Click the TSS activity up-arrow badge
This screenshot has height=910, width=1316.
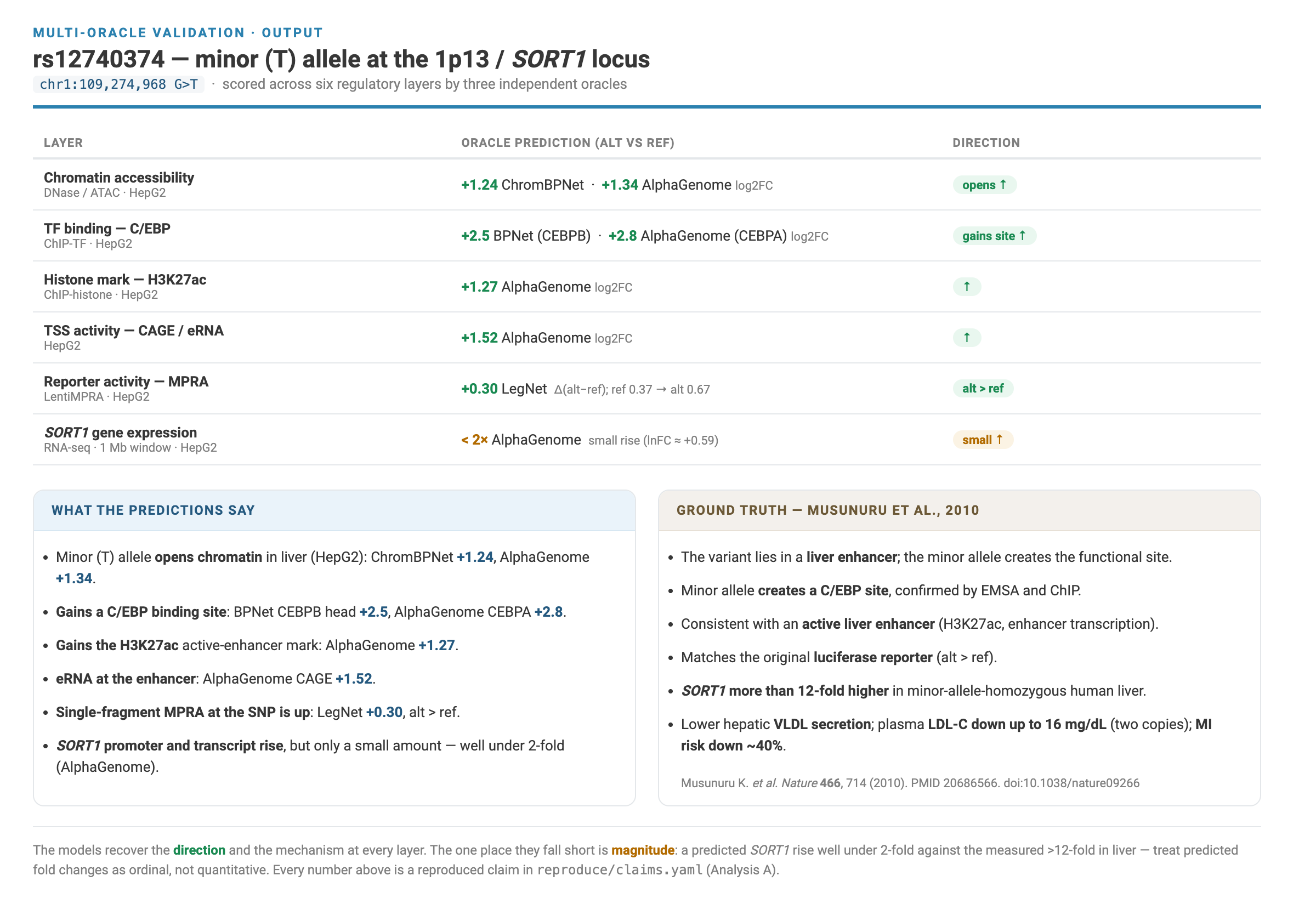[x=967, y=338]
